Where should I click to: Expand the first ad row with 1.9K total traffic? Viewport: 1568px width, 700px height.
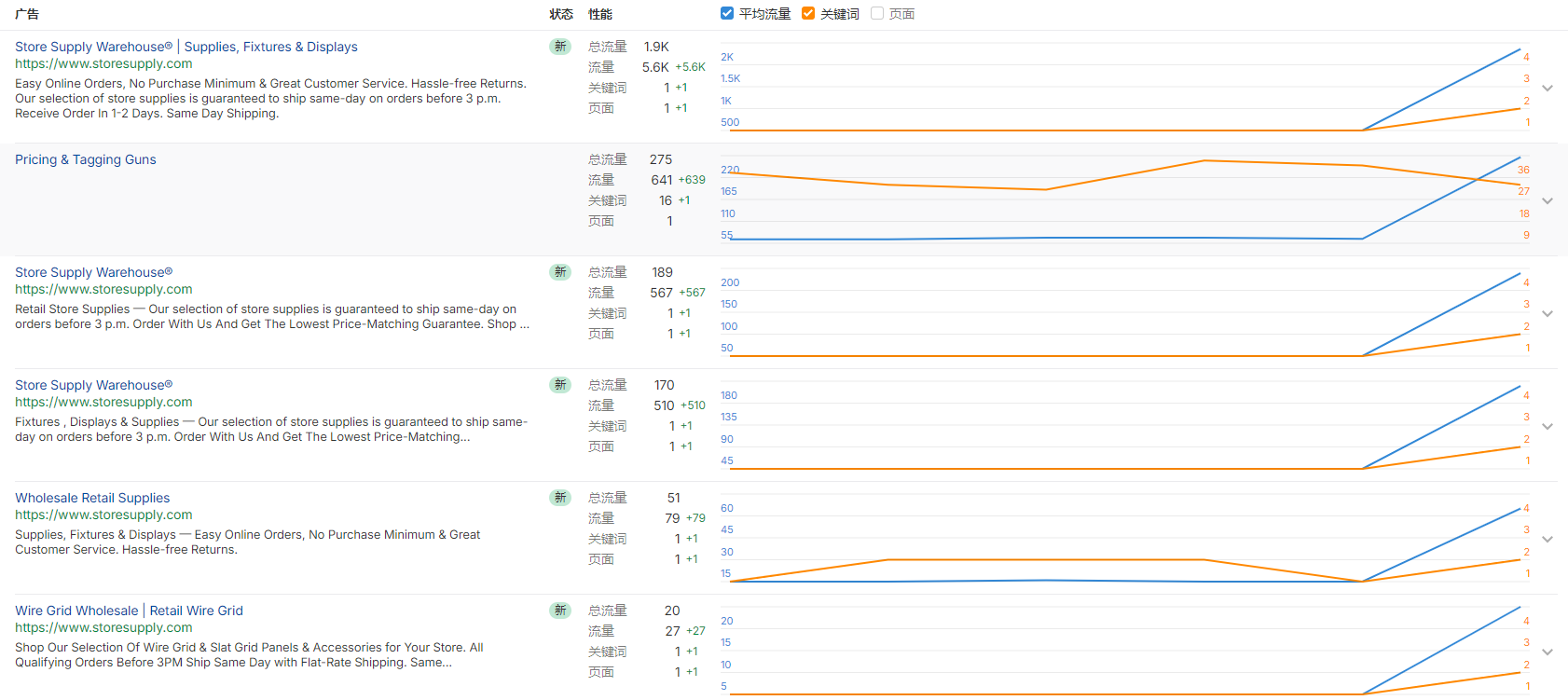point(1547,89)
